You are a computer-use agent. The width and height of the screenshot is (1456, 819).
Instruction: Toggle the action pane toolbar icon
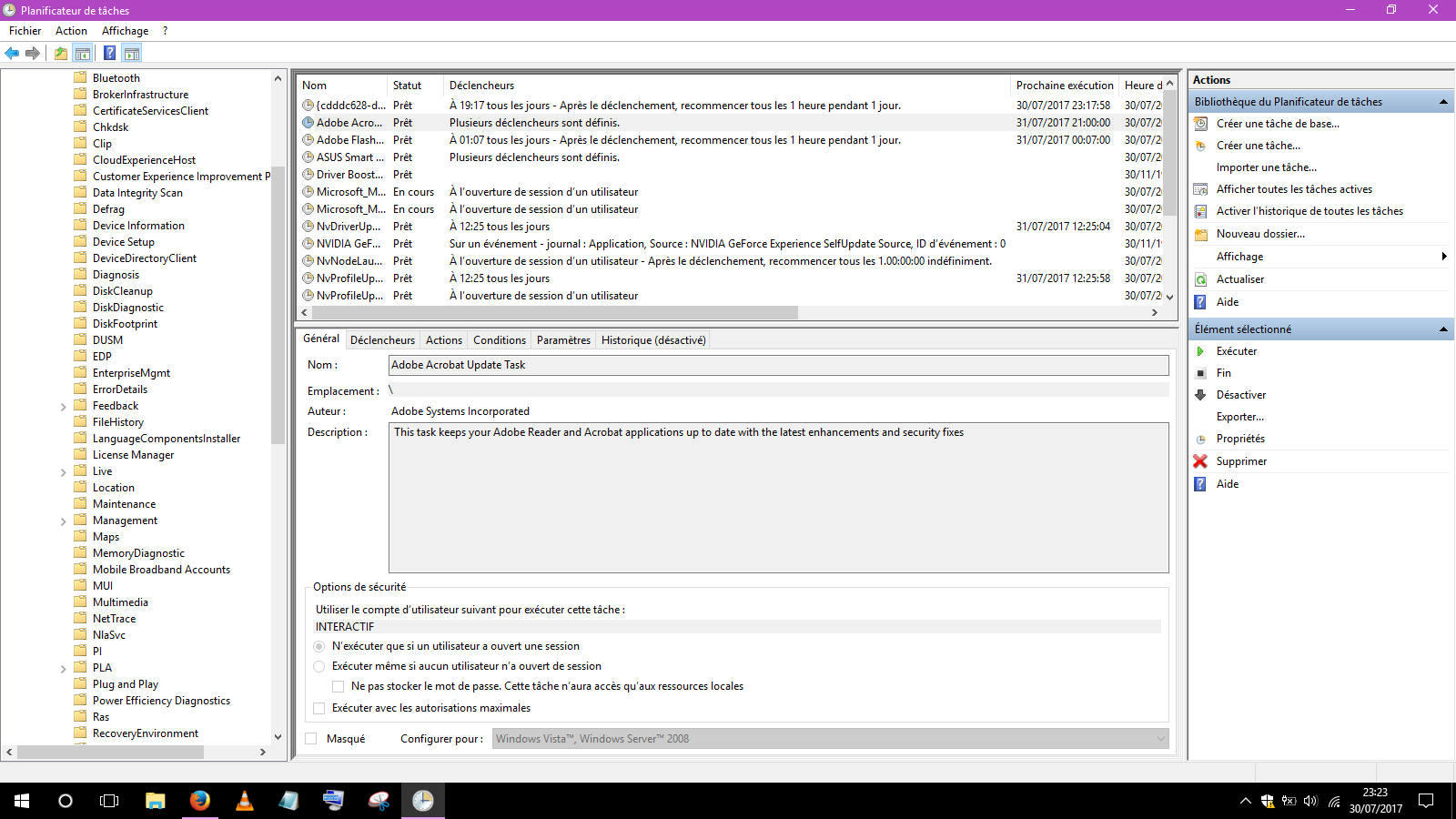(x=132, y=53)
